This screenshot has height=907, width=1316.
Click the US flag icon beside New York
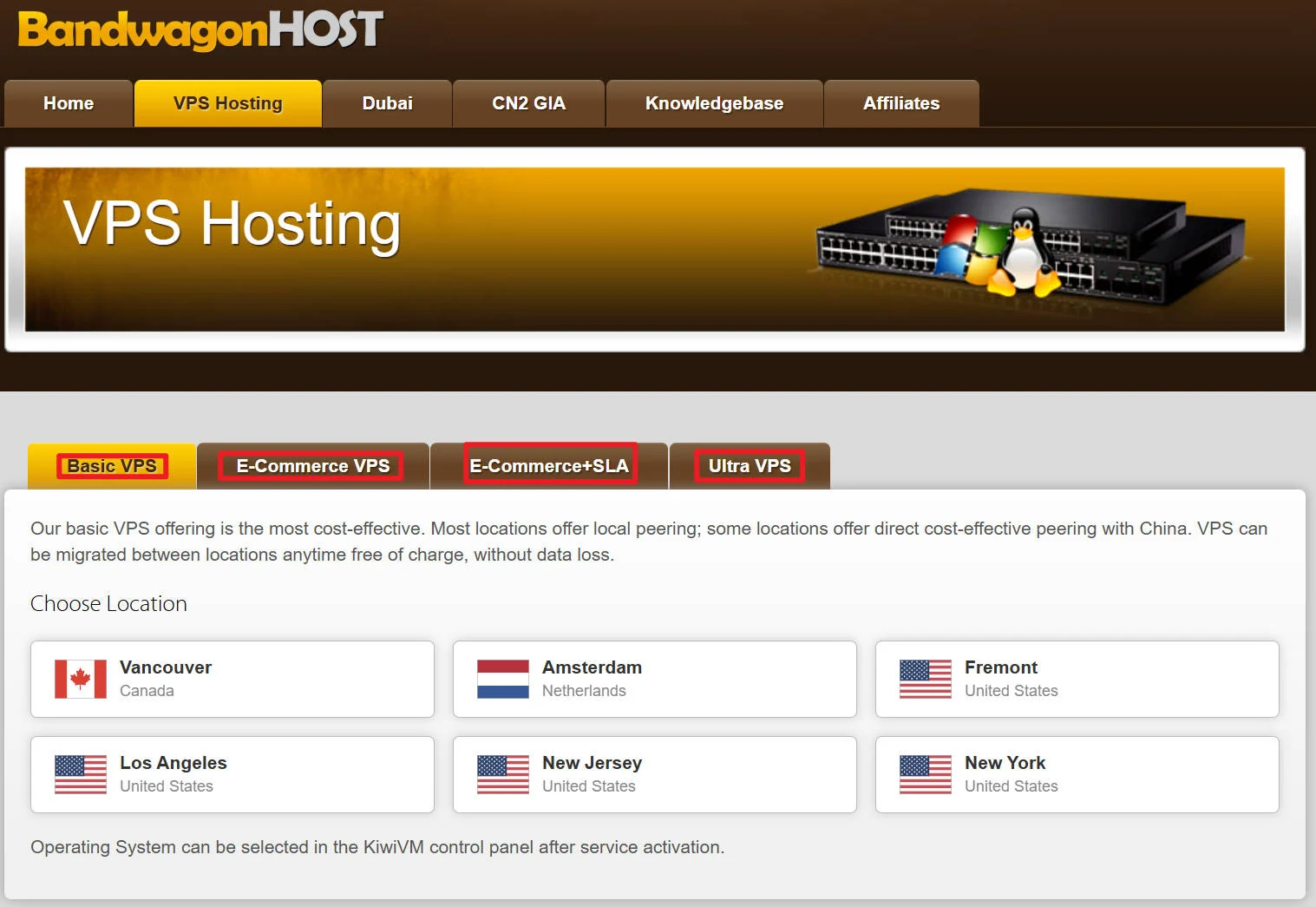[926, 774]
